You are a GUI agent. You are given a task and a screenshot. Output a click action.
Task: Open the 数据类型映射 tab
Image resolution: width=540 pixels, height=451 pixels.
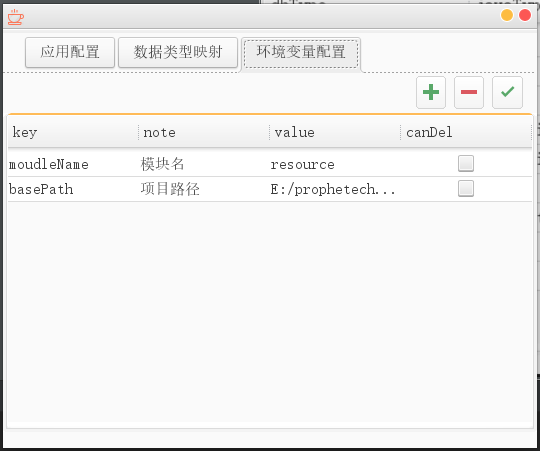tap(178, 52)
